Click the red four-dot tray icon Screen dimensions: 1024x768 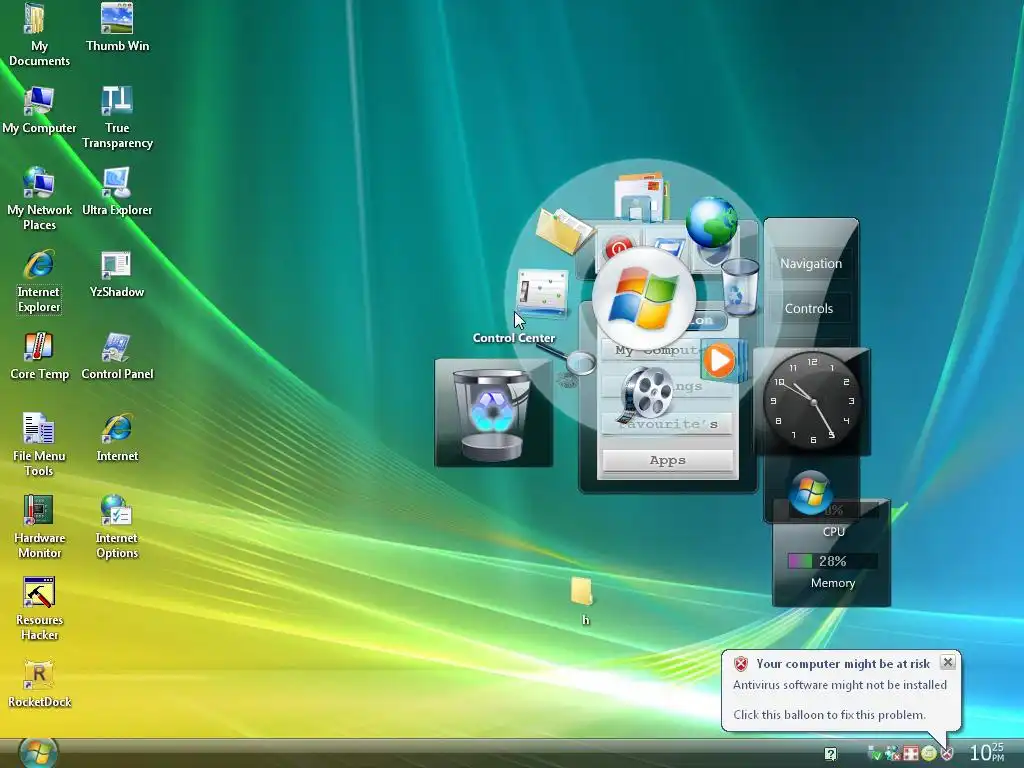click(910, 754)
